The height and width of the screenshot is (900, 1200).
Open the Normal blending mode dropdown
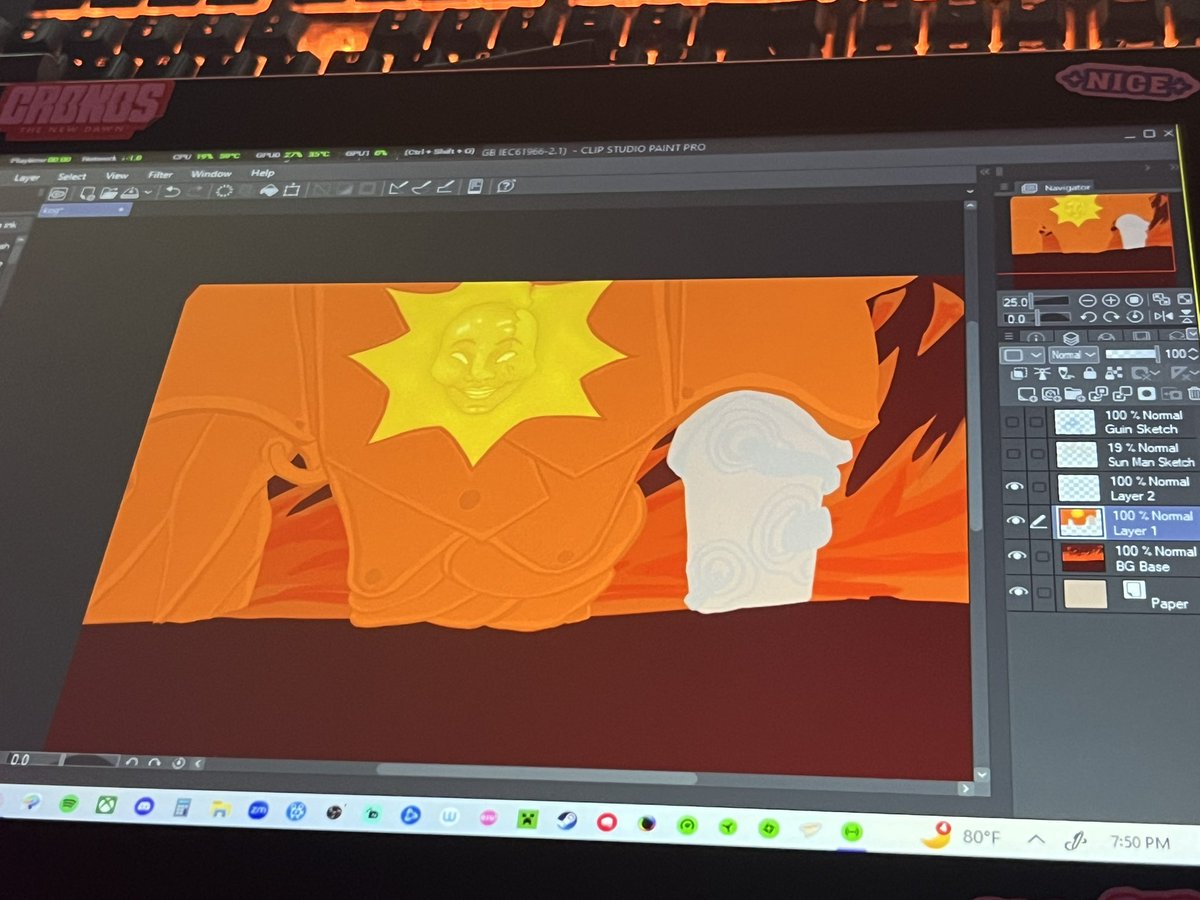1074,354
